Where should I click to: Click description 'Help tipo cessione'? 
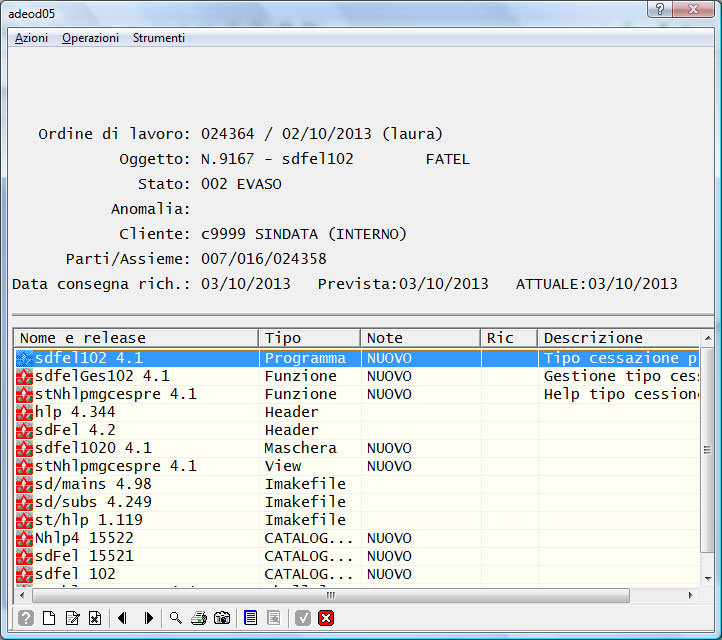coord(621,394)
